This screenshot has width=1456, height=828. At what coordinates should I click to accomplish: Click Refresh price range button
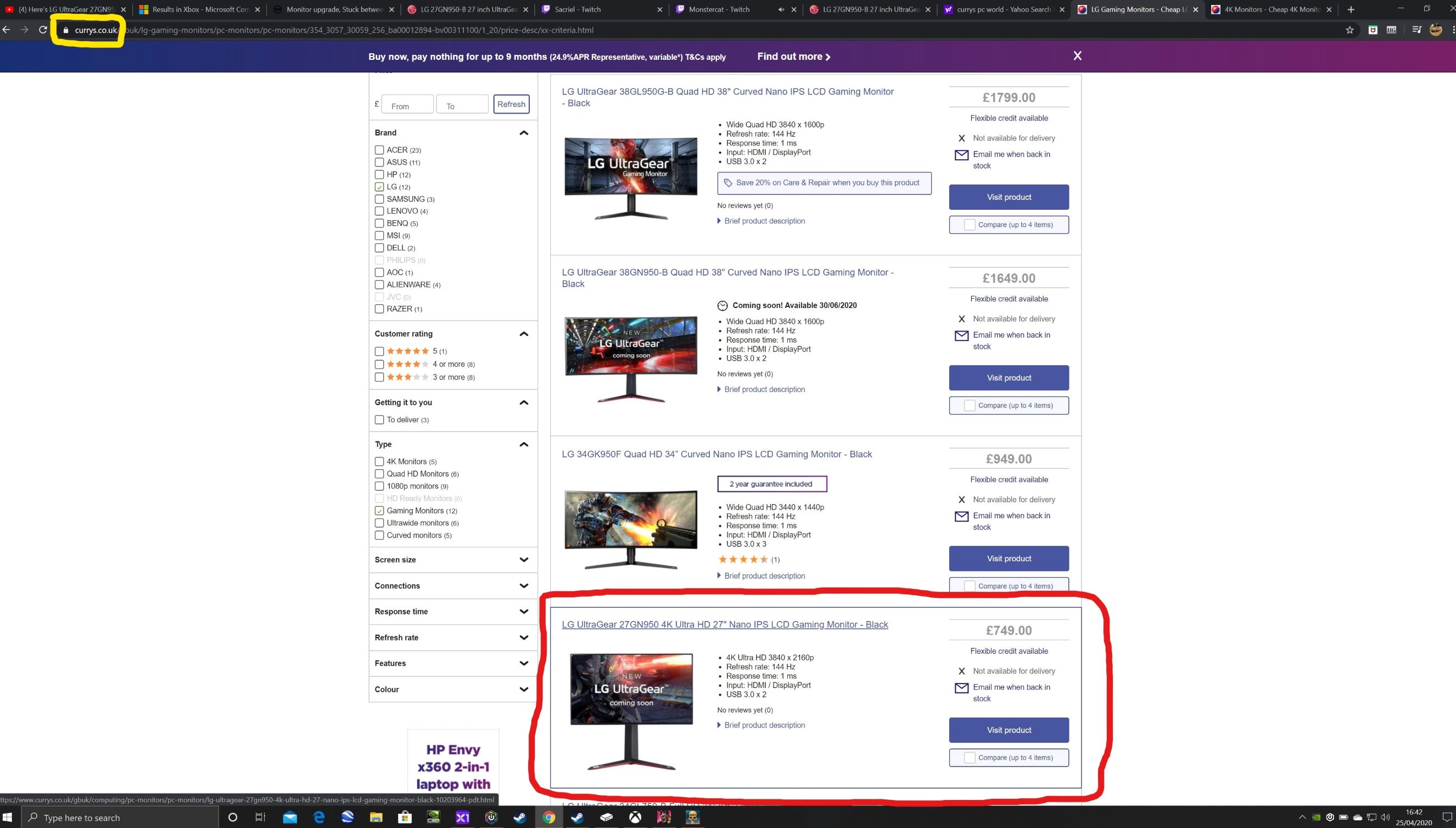pos(511,104)
